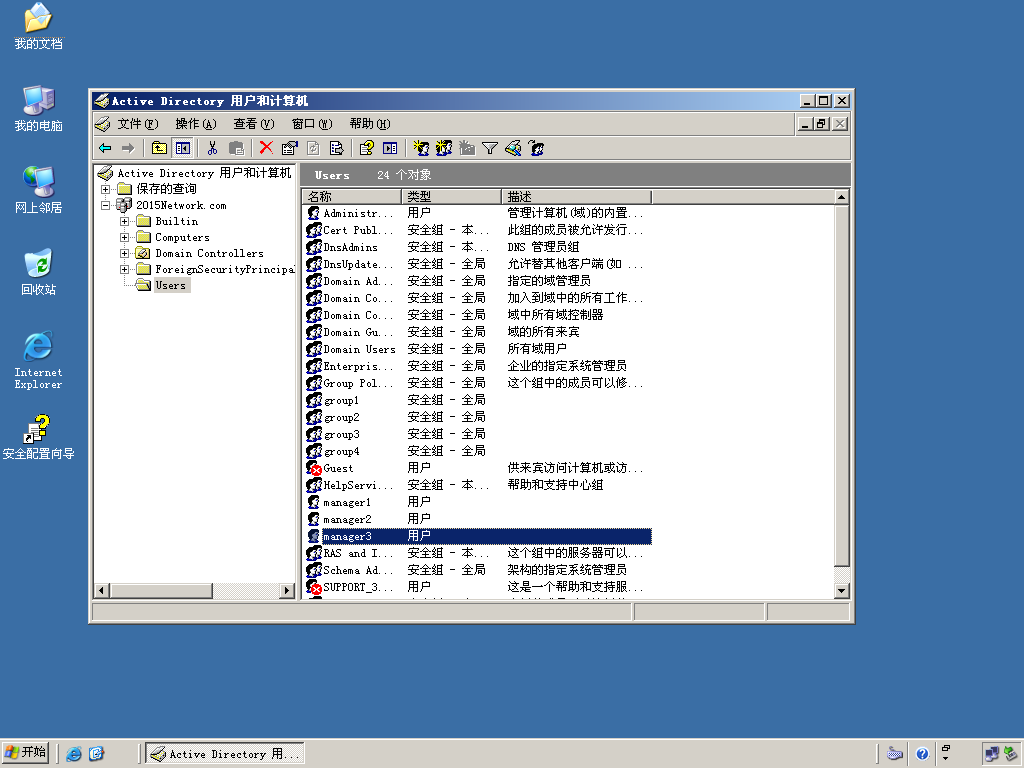Click the list scrollbar up arrow
This screenshot has width=1024, height=768.
coord(841,197)
